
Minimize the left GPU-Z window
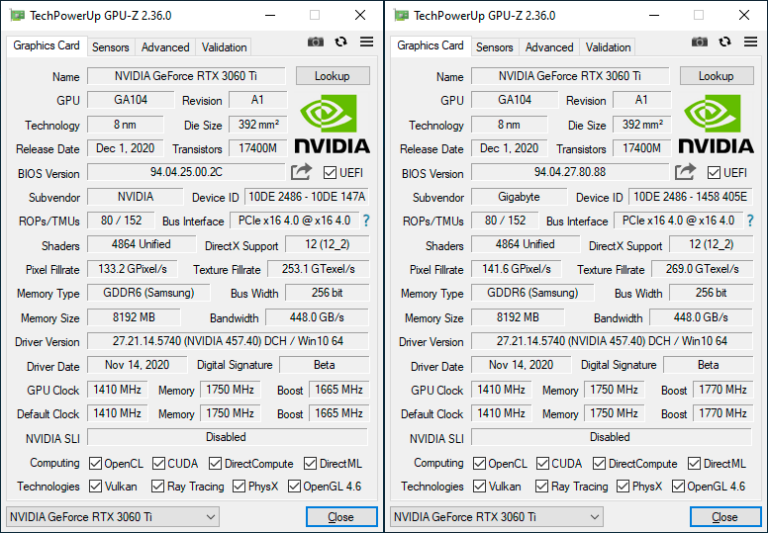point(270,15)
